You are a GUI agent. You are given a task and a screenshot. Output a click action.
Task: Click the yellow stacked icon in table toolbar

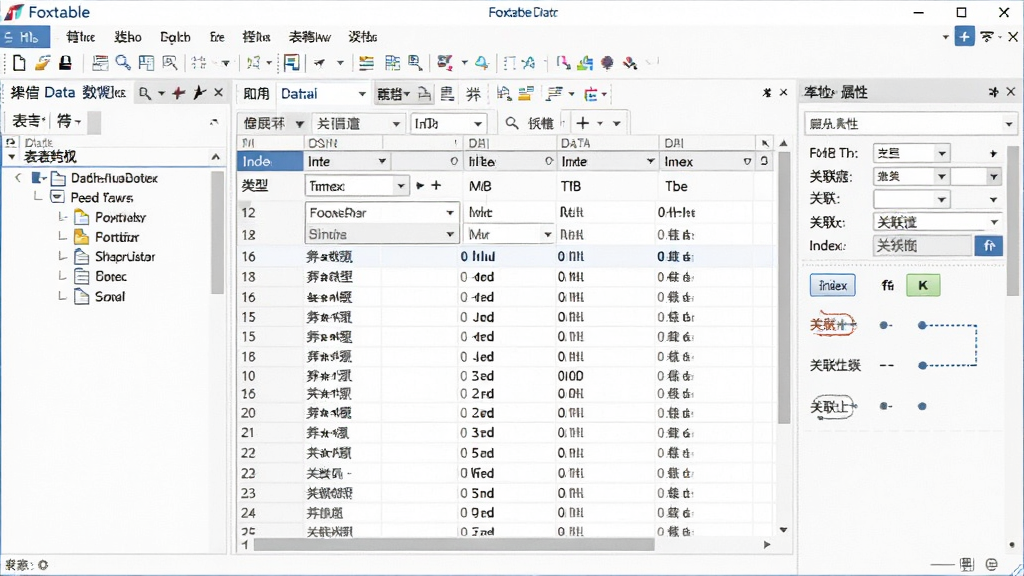[x=526, y=94]
